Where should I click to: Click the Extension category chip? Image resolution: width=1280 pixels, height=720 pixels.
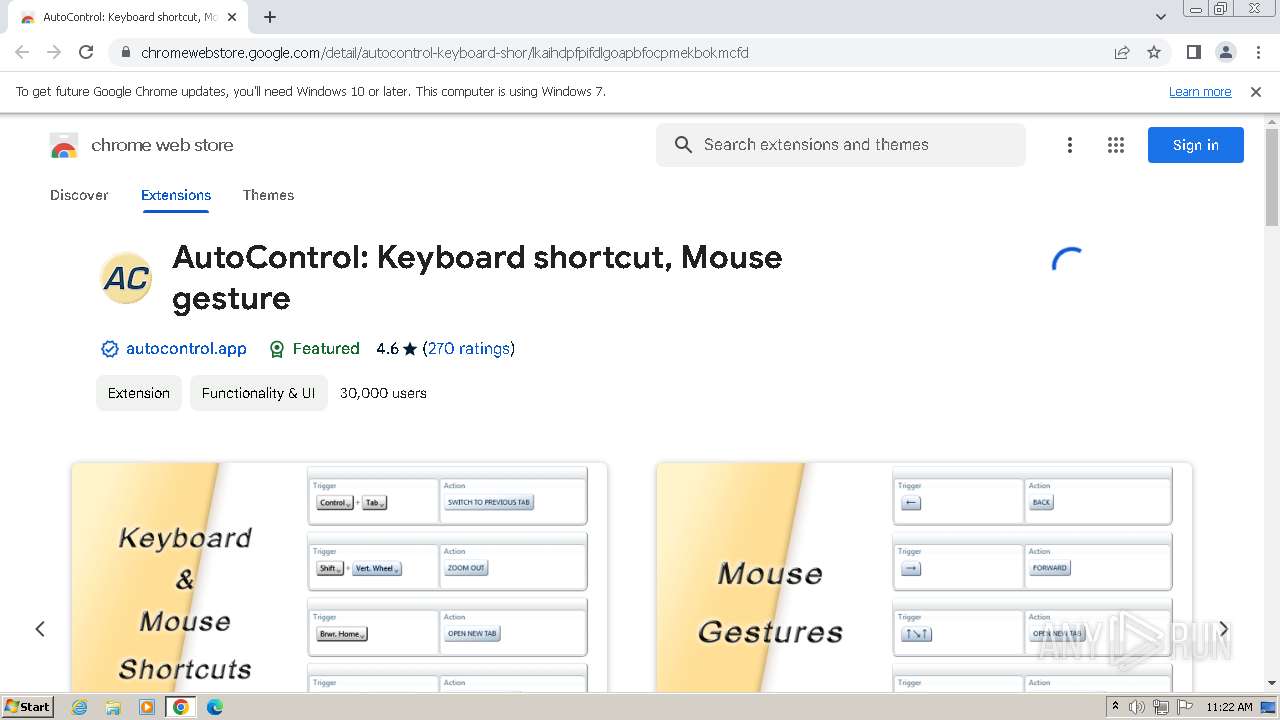(139, 393)
